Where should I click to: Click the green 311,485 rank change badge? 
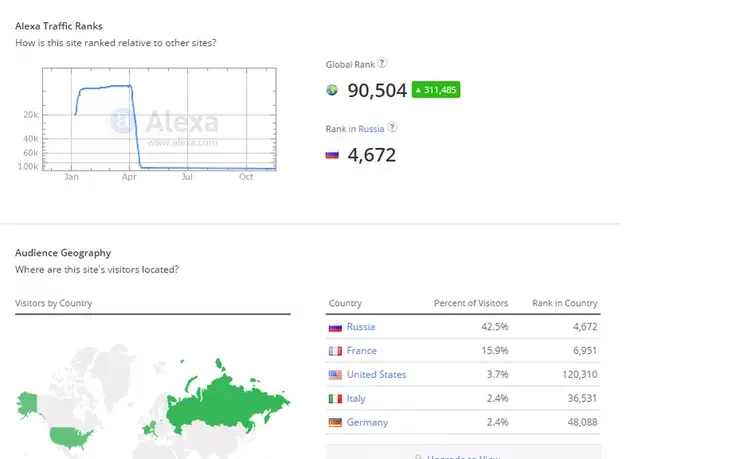point(436,90)
